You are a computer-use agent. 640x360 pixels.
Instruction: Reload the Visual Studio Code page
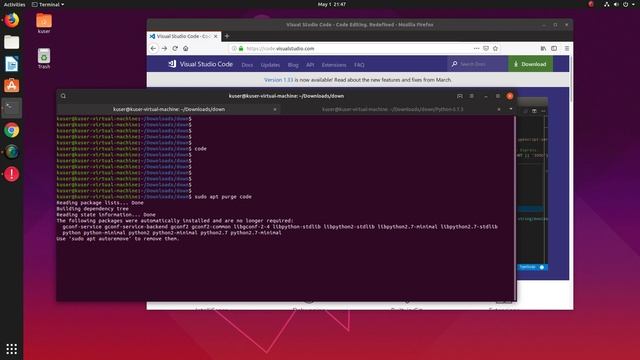(175, 48)
